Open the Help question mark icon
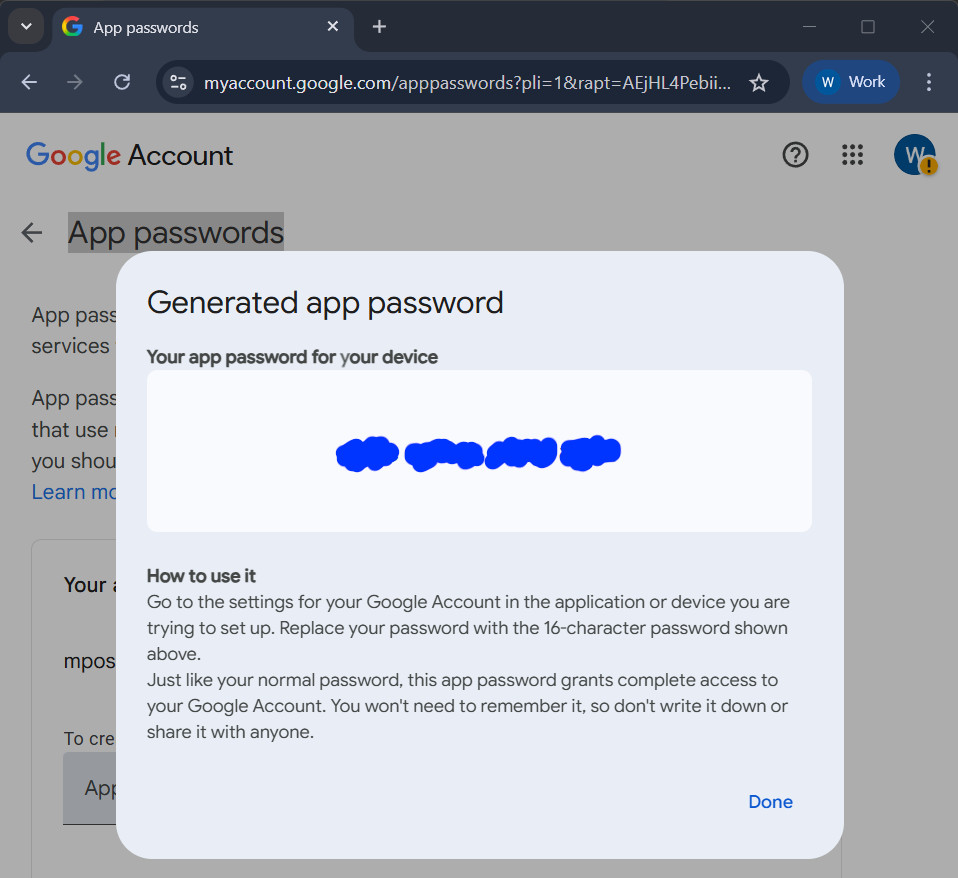 point(795,155)
